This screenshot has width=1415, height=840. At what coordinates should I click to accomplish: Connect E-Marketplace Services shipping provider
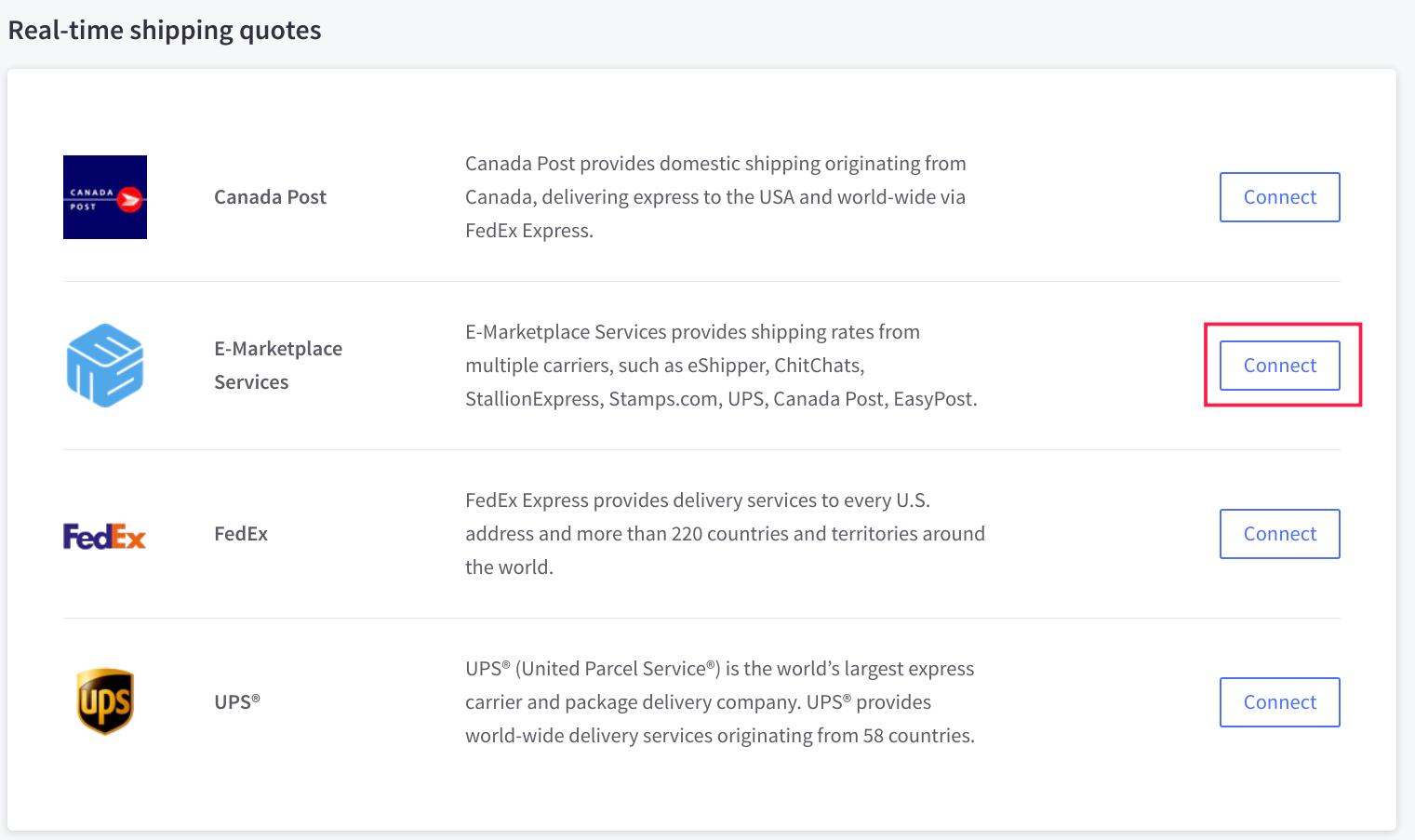click(1279, 366)
